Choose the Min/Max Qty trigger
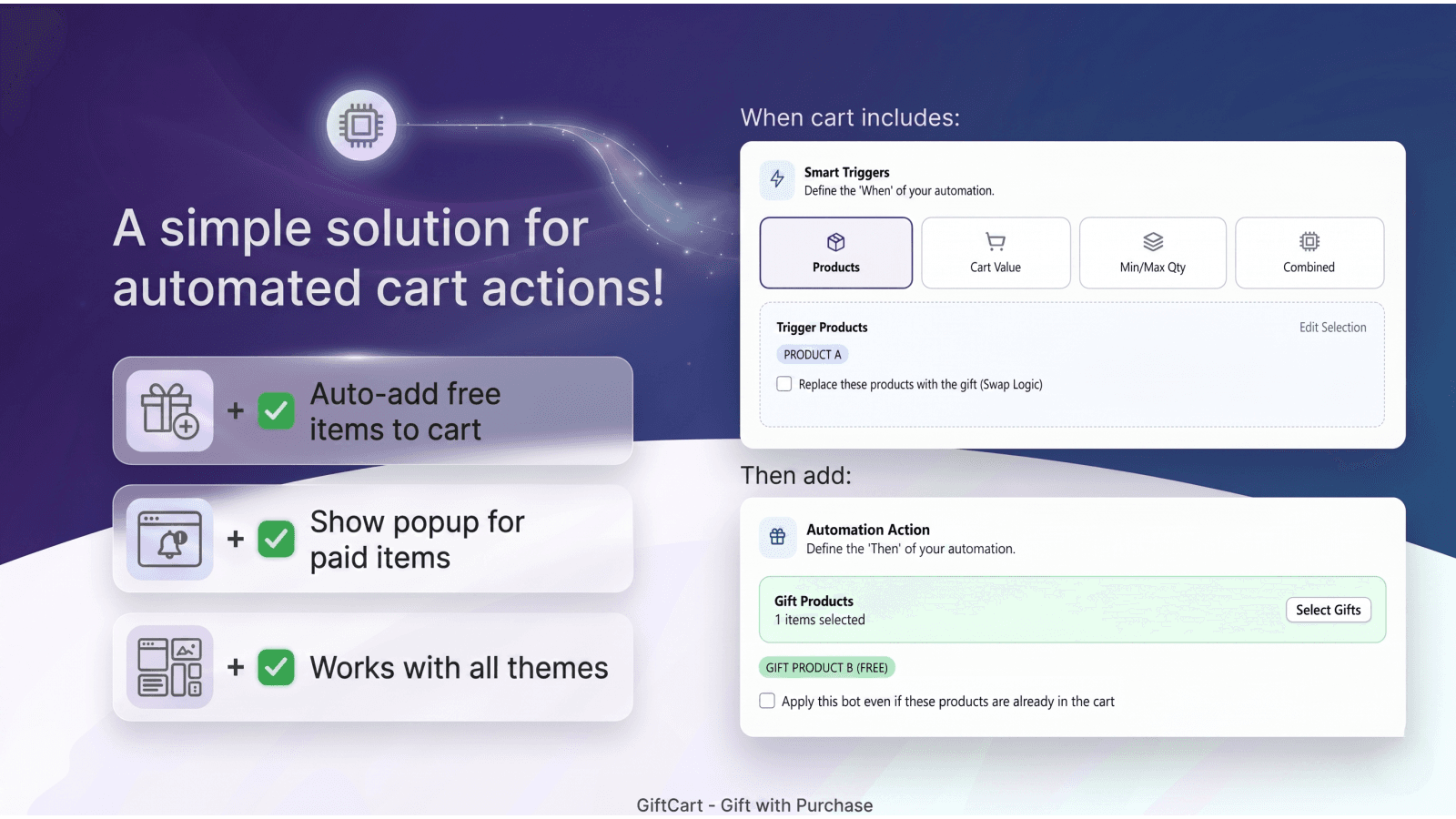Viewport: 1456px width, 819px height. pyautogui.click(x=1152, y=253)
